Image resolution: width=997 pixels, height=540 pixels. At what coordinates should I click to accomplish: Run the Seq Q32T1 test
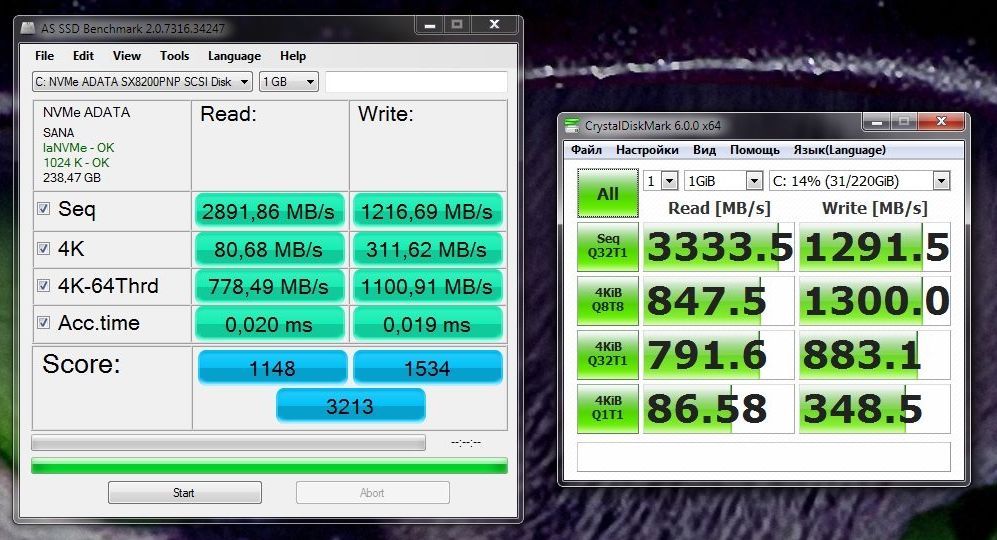point(608,246)
